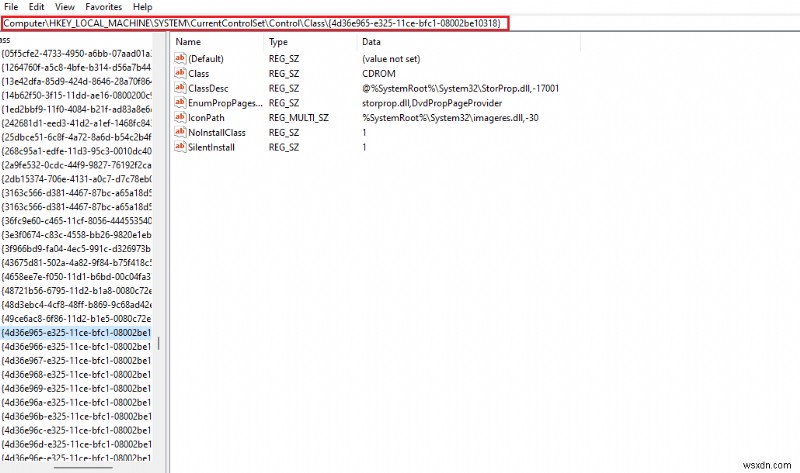This screenshot has height=473, width=800.
Task: Select the {268c95a1-edfe-11d3 key
Action: (76, 151)
